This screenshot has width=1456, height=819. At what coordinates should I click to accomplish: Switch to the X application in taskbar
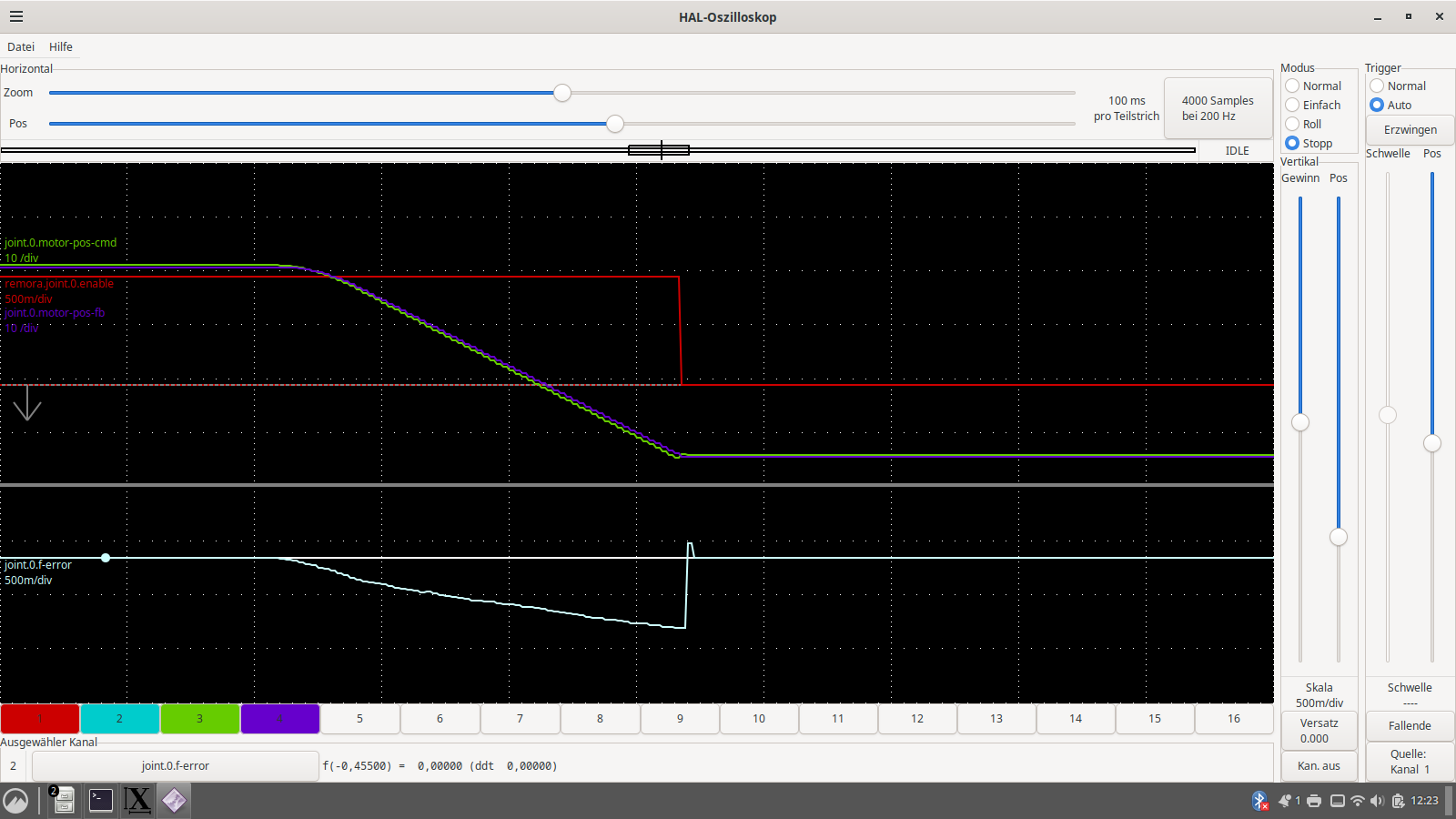tap(136, 801)
